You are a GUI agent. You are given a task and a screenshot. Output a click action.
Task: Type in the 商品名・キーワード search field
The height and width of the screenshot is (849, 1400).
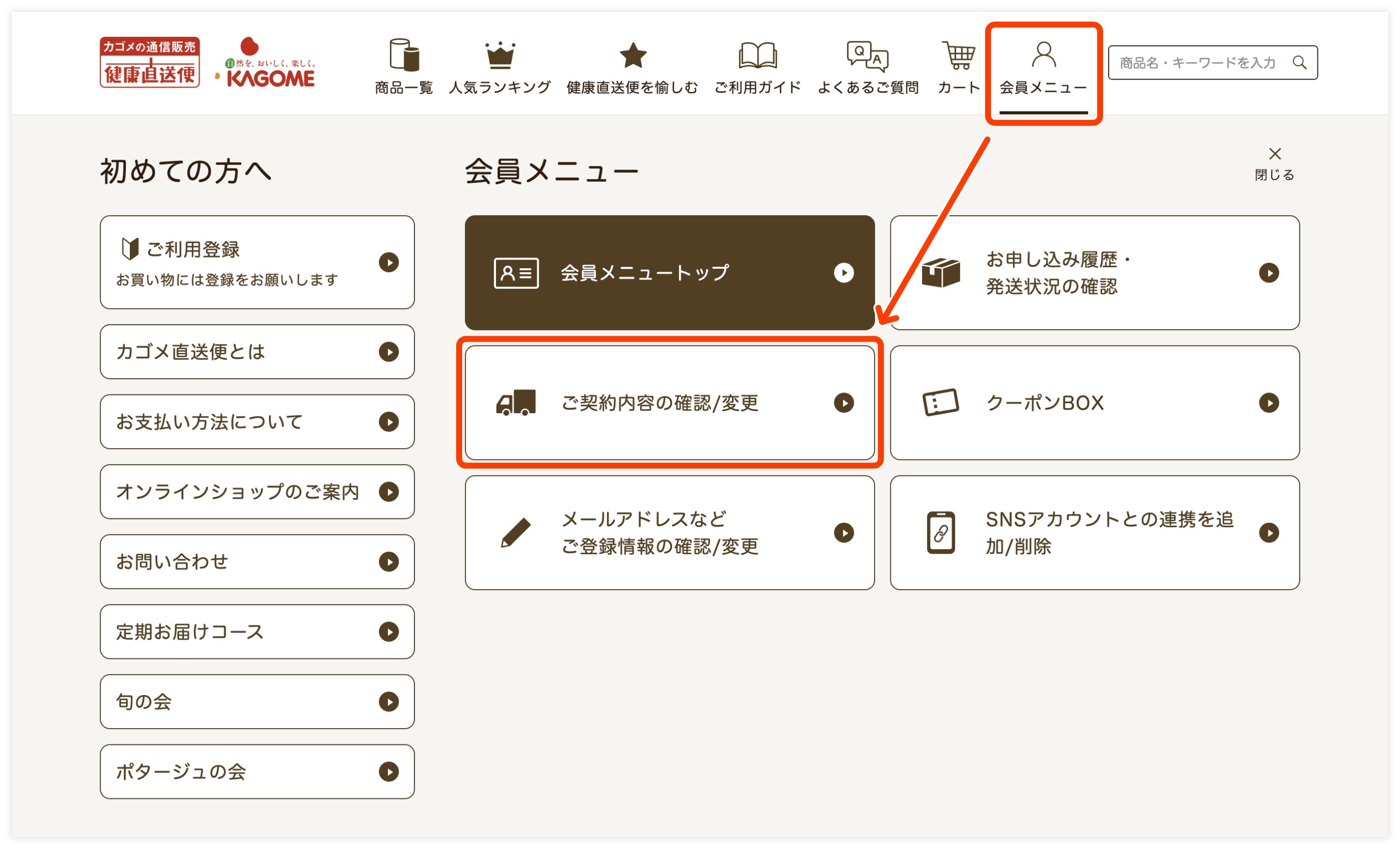(1198, 62)
